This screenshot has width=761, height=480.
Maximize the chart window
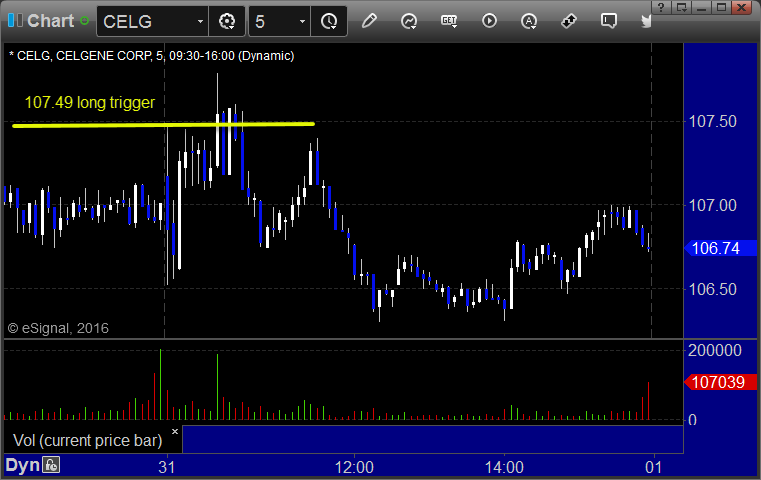click(721, 7)
